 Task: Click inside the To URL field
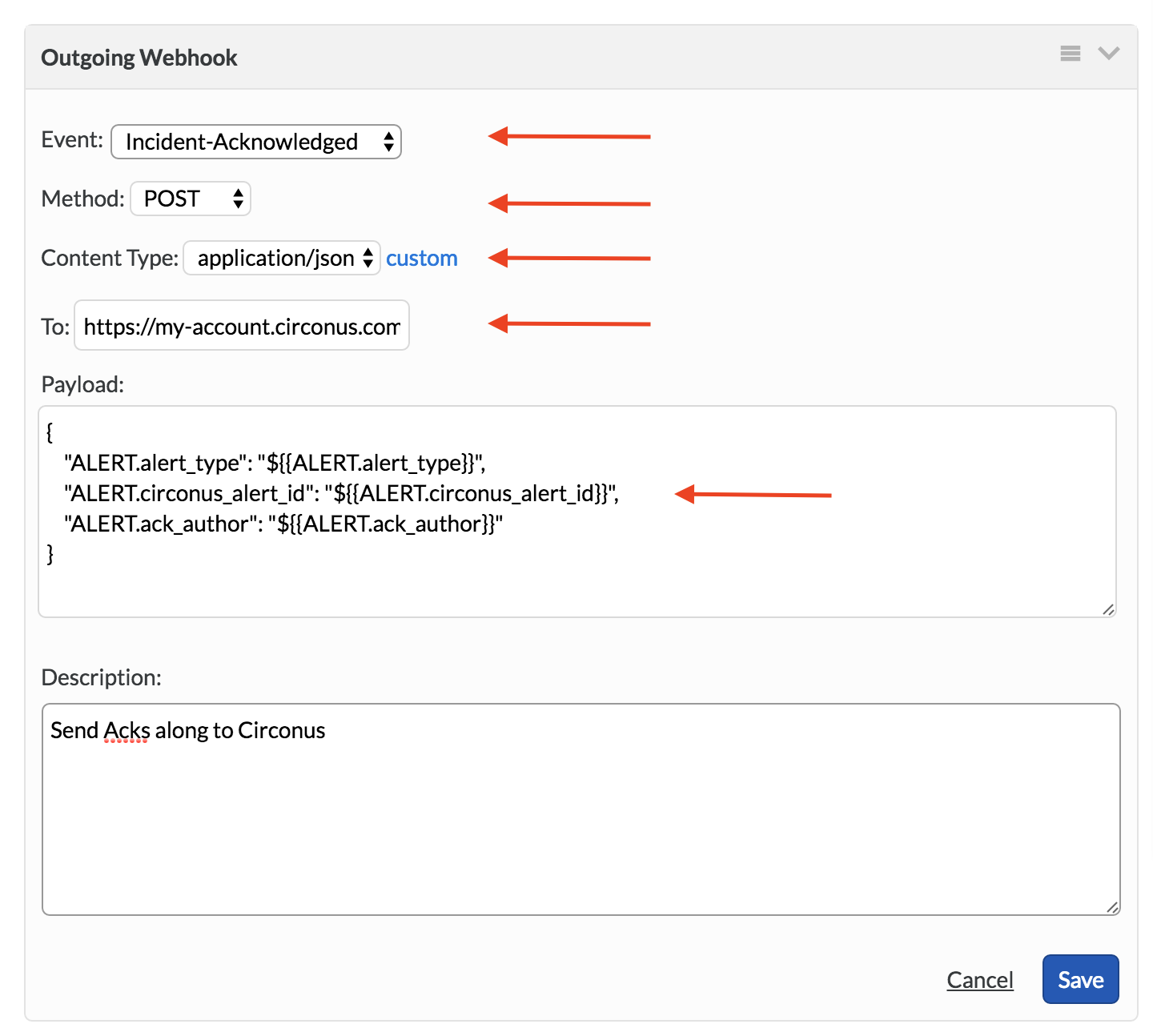240,326
